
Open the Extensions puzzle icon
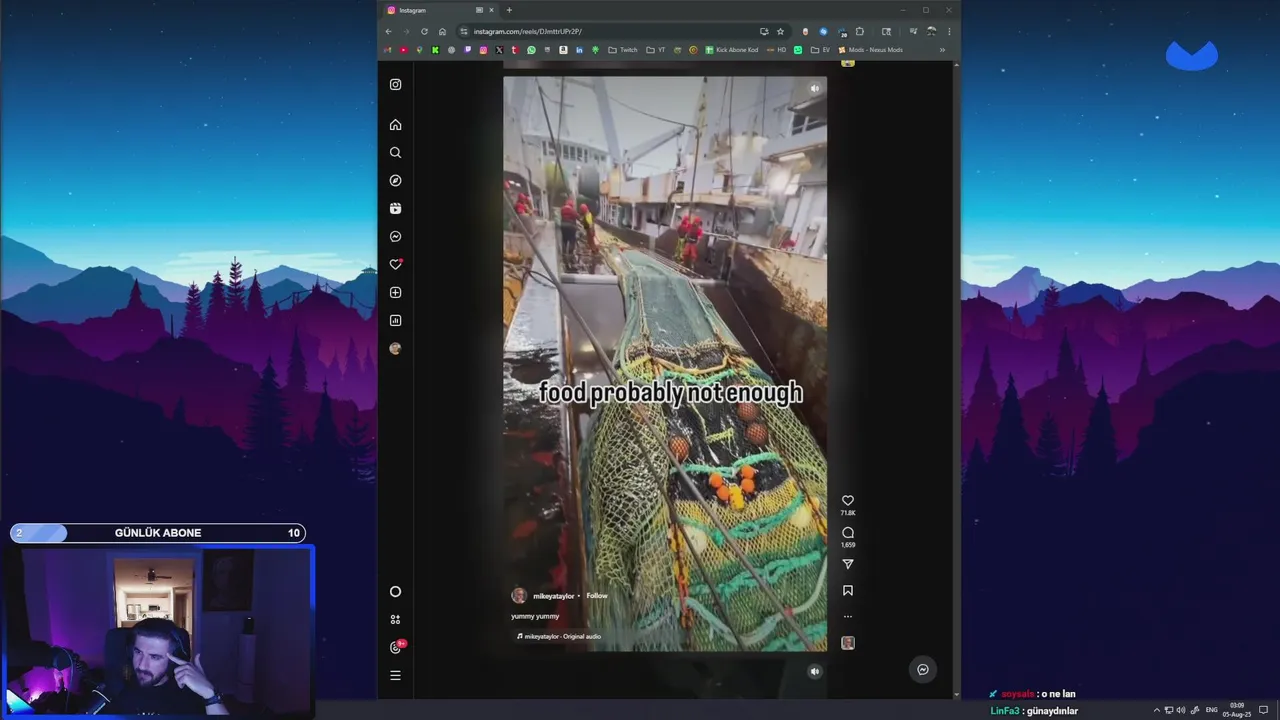tap(859, 31)
